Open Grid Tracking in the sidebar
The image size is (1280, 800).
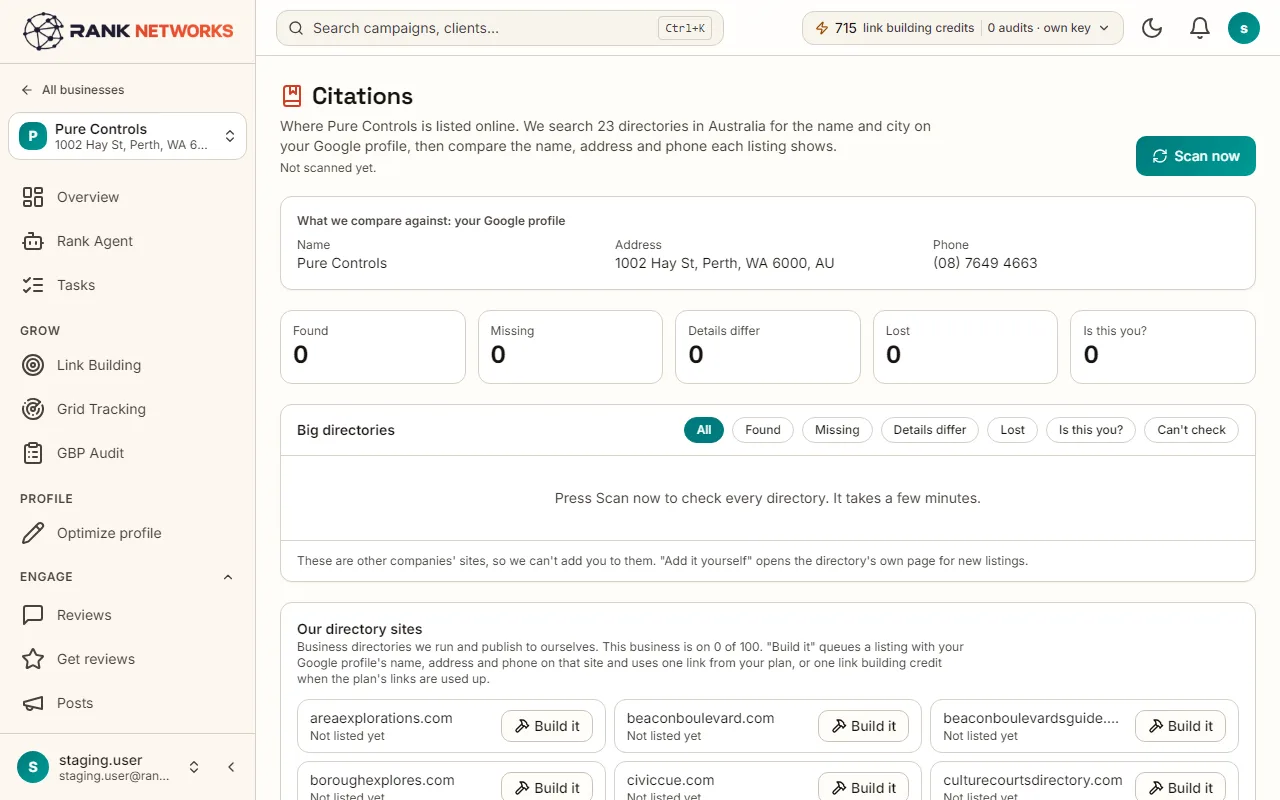(x=127, y=409)
